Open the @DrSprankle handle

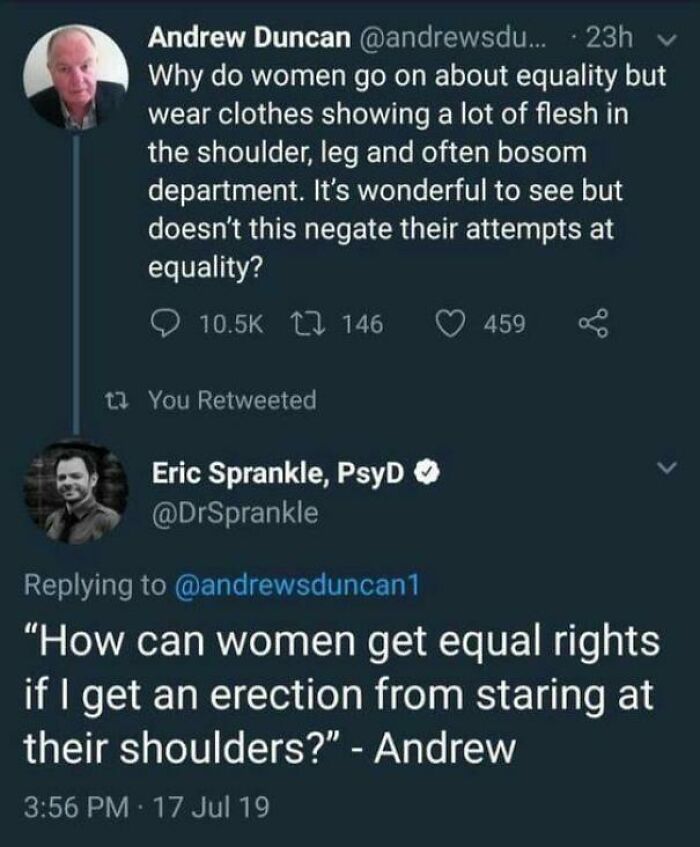pos(235,513)
